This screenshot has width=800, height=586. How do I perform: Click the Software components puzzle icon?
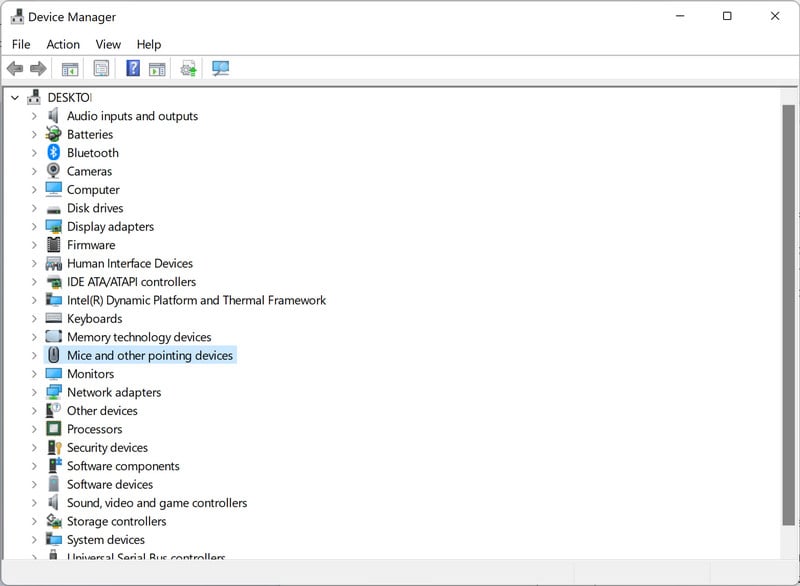pos(55,465)
